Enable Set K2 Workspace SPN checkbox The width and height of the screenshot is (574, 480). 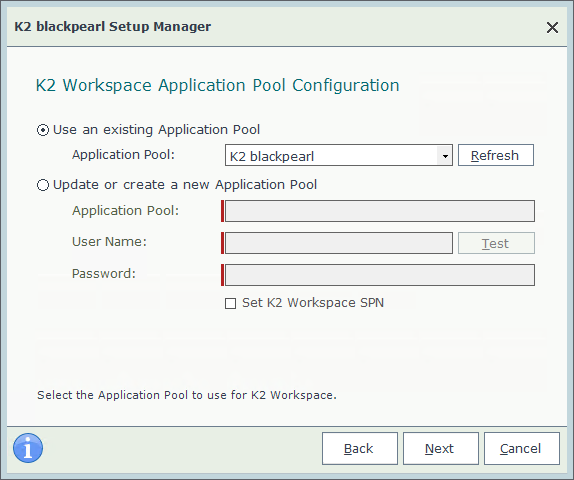[x=230, y=304]
